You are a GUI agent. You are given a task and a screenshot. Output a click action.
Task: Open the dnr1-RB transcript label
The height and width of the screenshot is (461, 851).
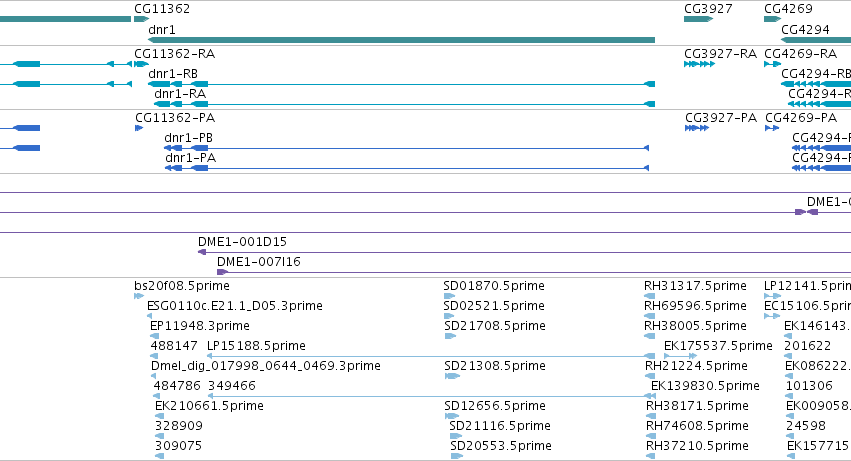[173, 74]
